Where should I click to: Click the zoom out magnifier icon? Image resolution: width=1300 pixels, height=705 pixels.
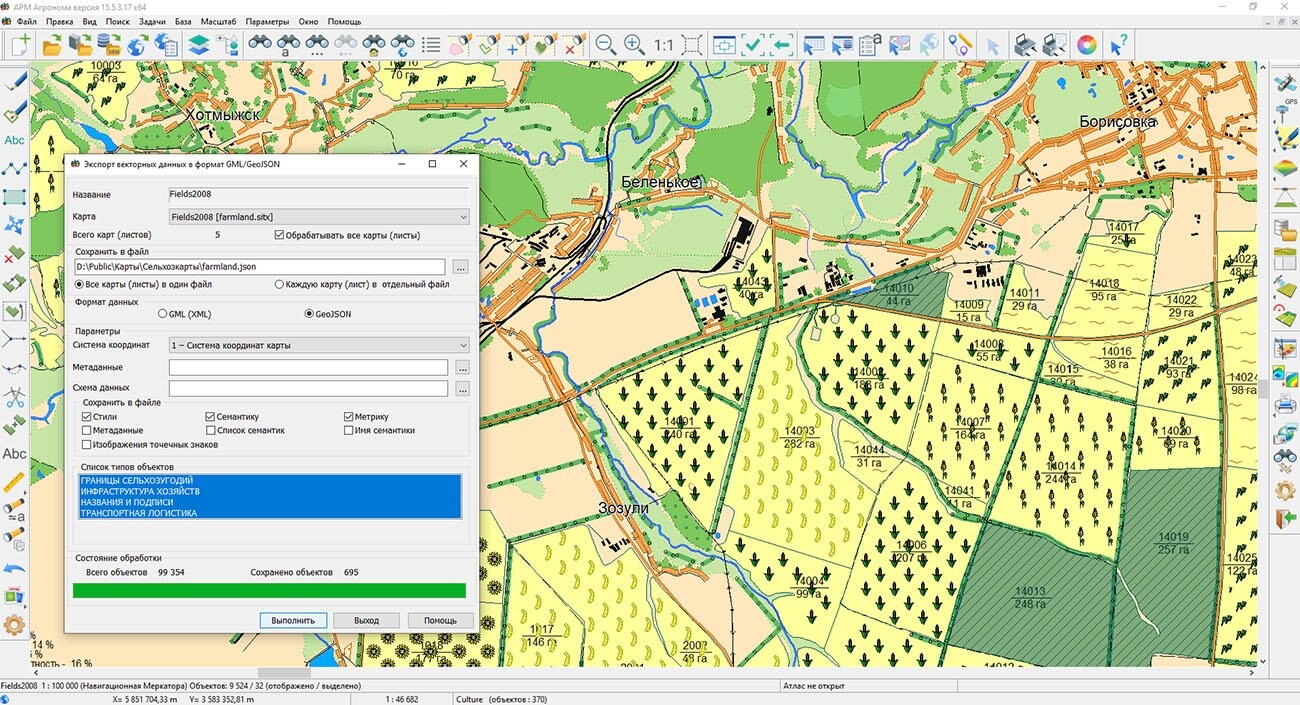(x=606, y=45)
